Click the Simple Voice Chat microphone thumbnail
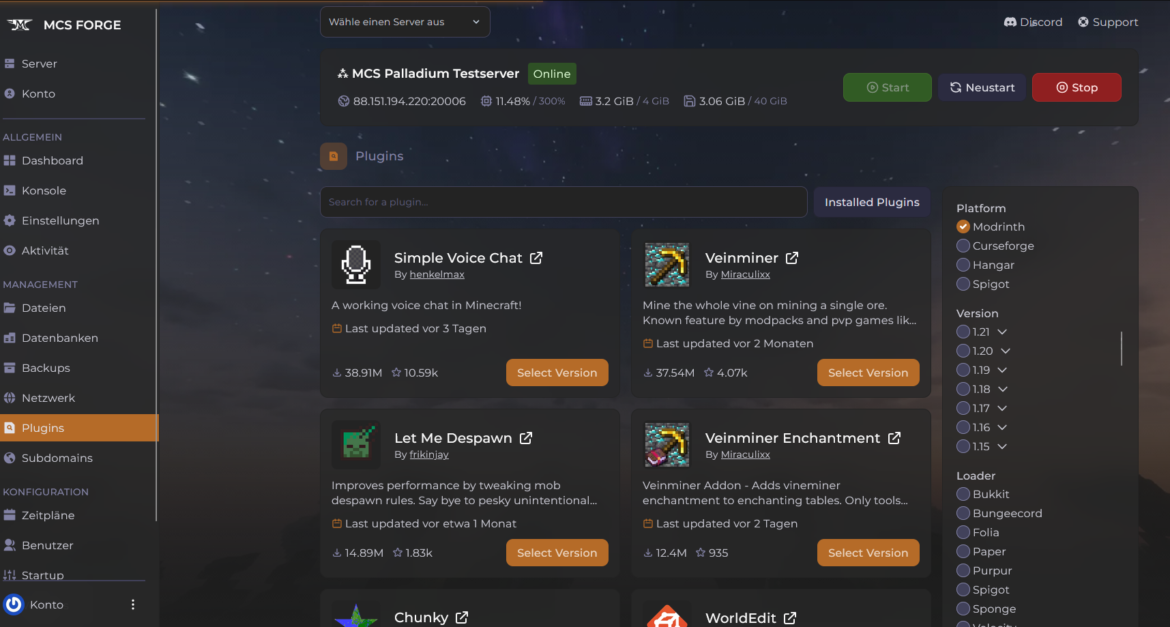The width and height of the screenshot is (1170, 627). 356,264
